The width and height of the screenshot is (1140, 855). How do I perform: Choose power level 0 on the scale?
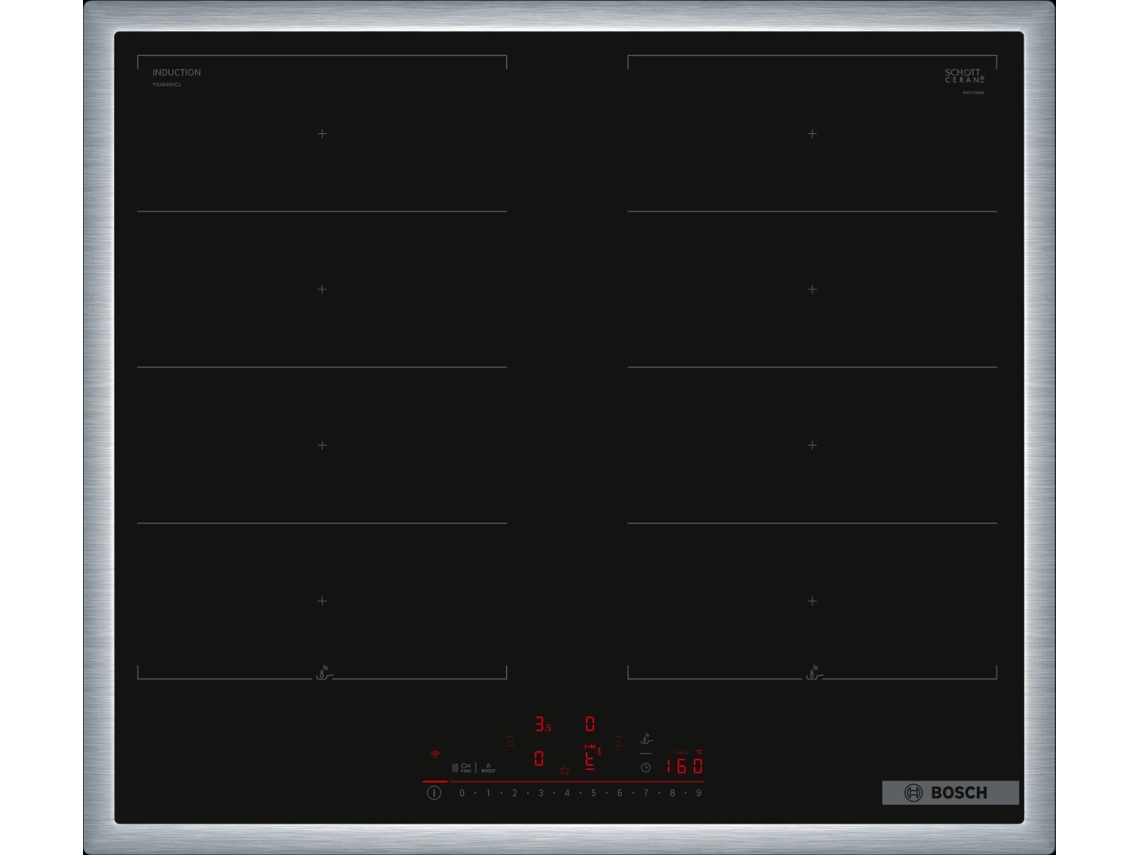point(462,793)
